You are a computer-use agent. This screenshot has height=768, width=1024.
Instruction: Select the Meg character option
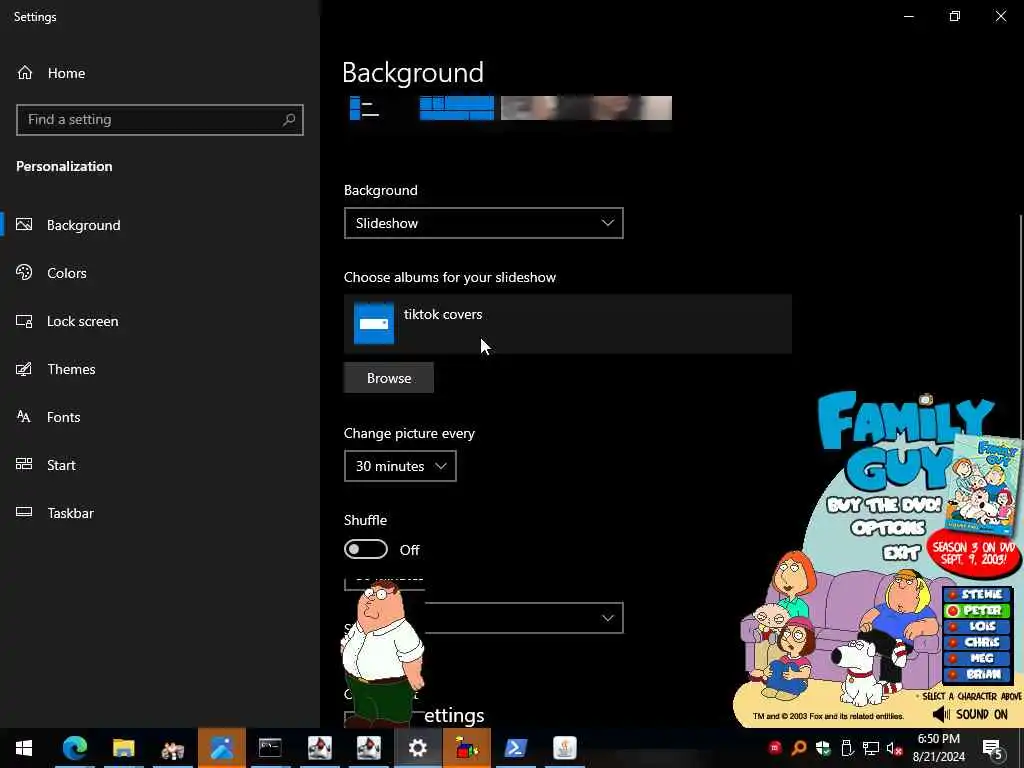click(977, 658)
